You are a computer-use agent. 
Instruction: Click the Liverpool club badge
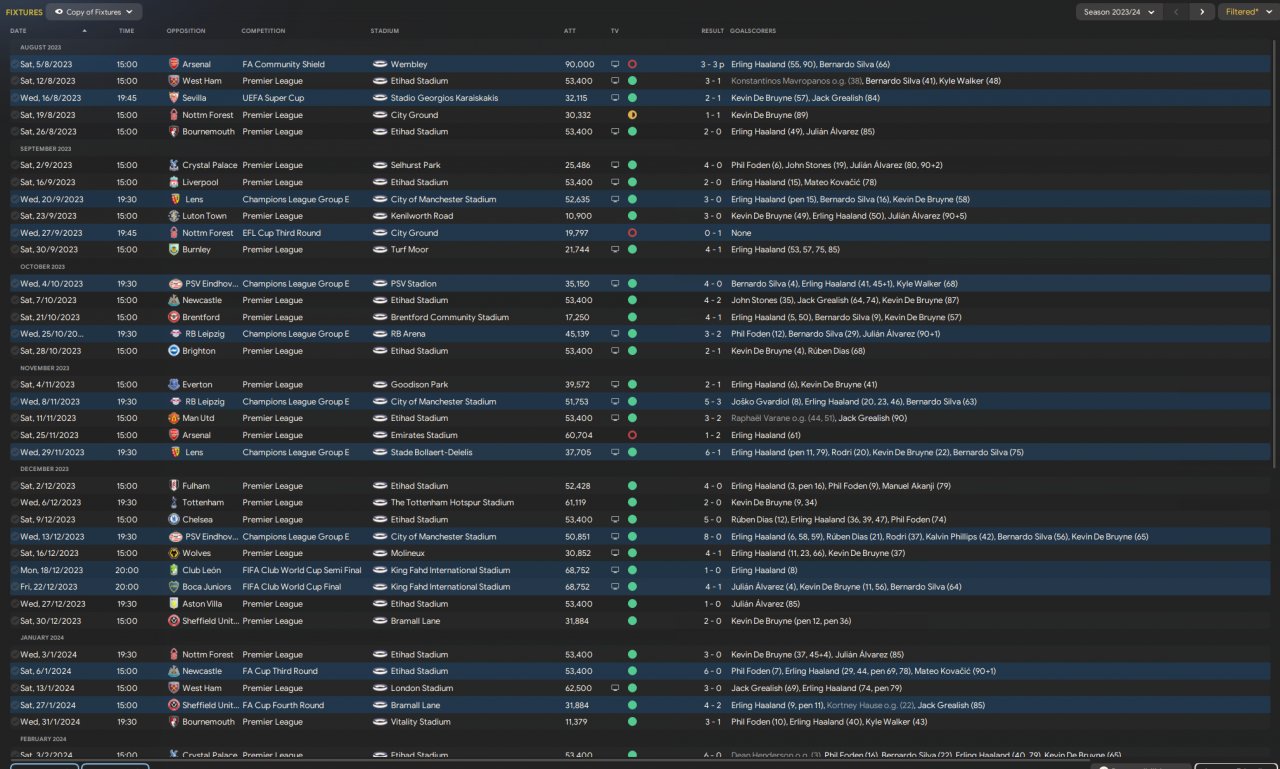[x=175, y=182]
